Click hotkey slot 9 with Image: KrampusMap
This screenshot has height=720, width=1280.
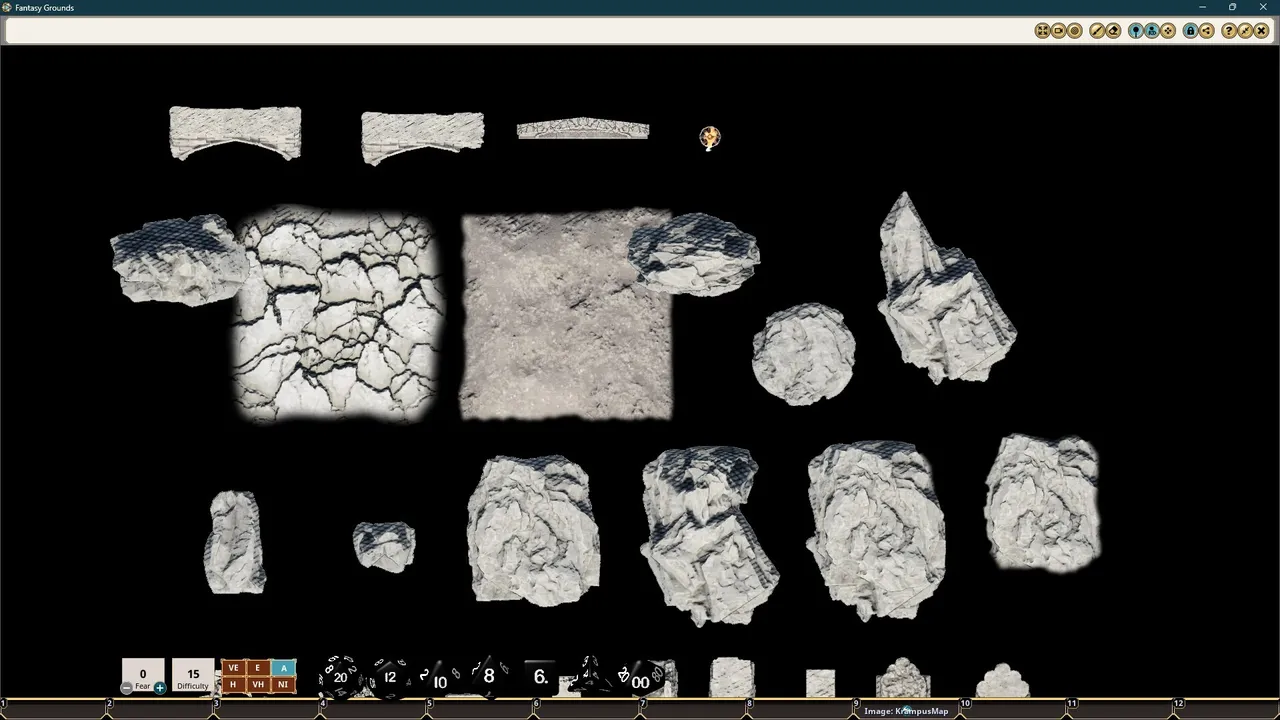coord(907,710)
